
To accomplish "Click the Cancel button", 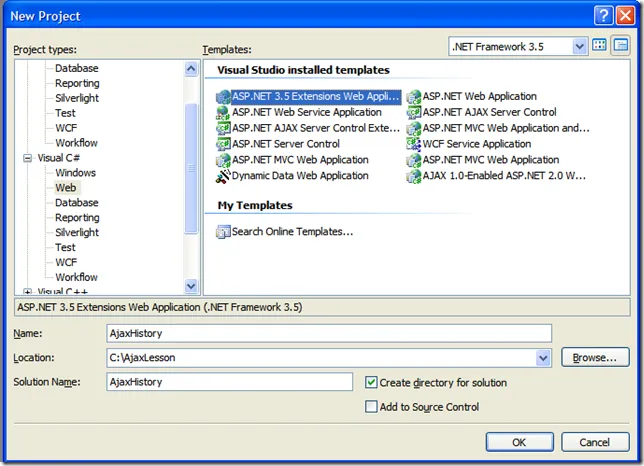I will point(595,442).
